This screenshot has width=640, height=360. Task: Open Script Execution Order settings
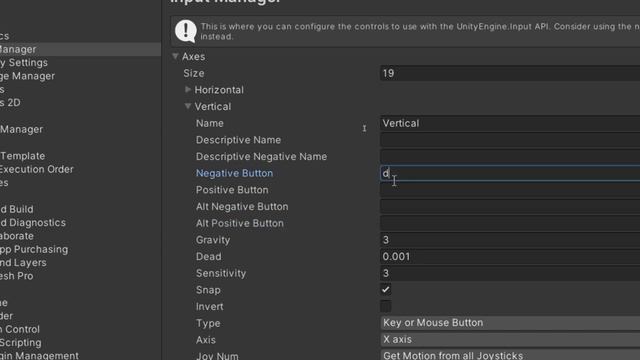pyautogui.click(x=37, y=169)
